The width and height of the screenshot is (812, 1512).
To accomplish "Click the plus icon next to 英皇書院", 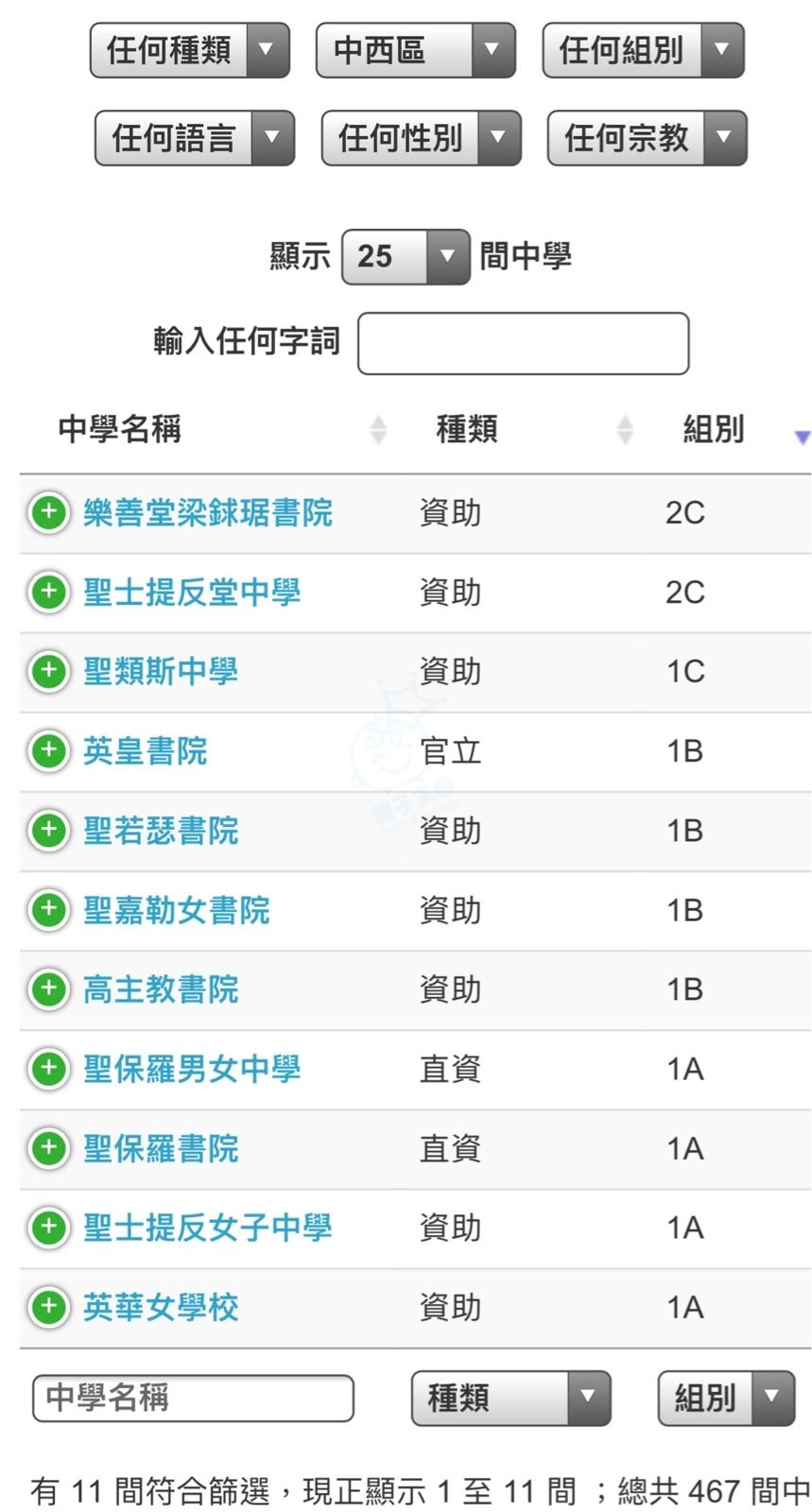I will (49, 751).
